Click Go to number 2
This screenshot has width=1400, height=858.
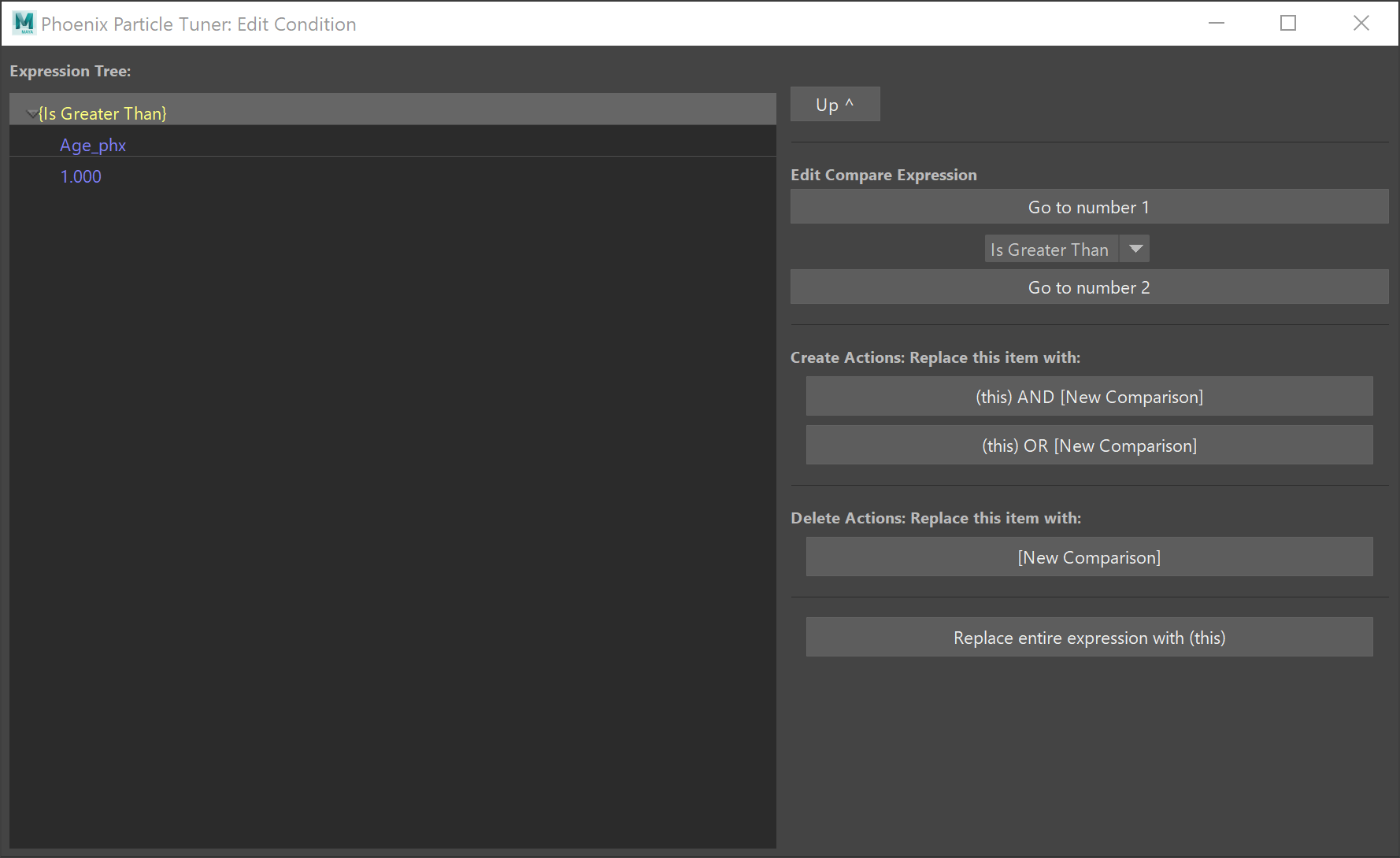(x=1090, y=287)
